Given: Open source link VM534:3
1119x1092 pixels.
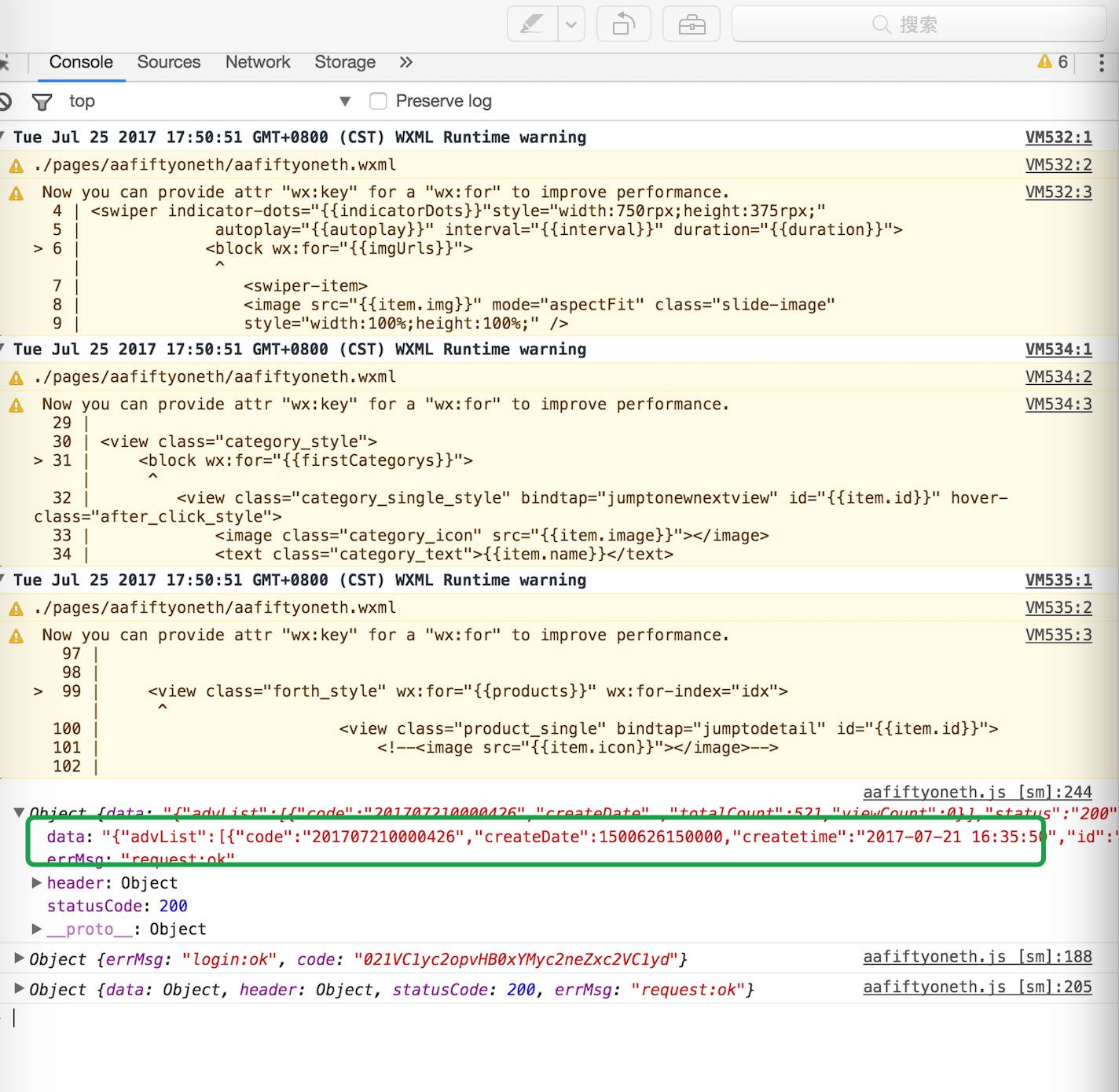Looking at the screenshot, I should [x=1058, y=405].
